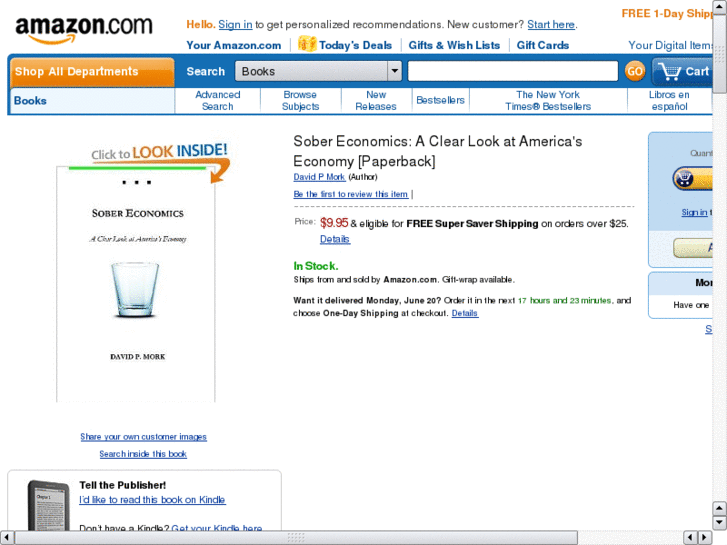Open Shop All Departments menu
Image resolution: width=727 pixels, height=545 pixels.
pos(92,72)
